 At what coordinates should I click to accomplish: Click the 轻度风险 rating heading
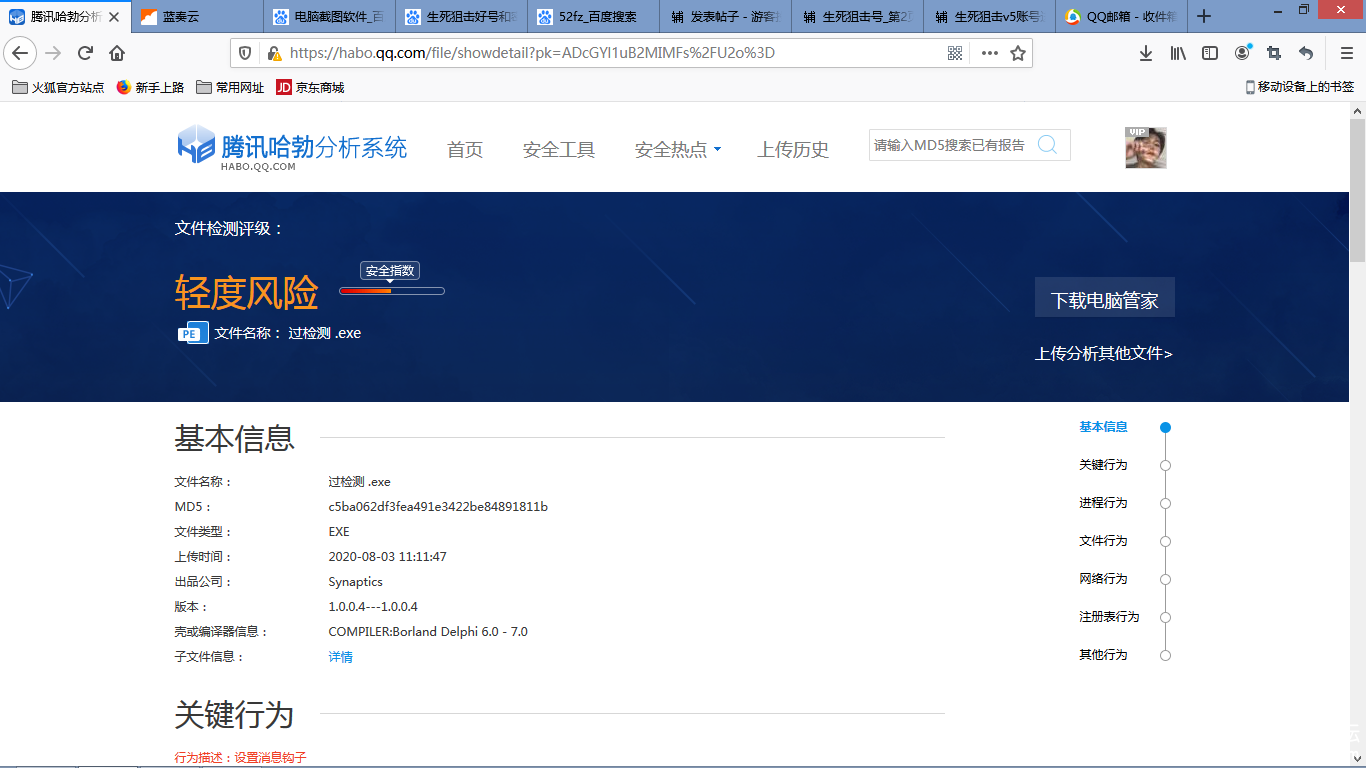[x=246, y=292]
